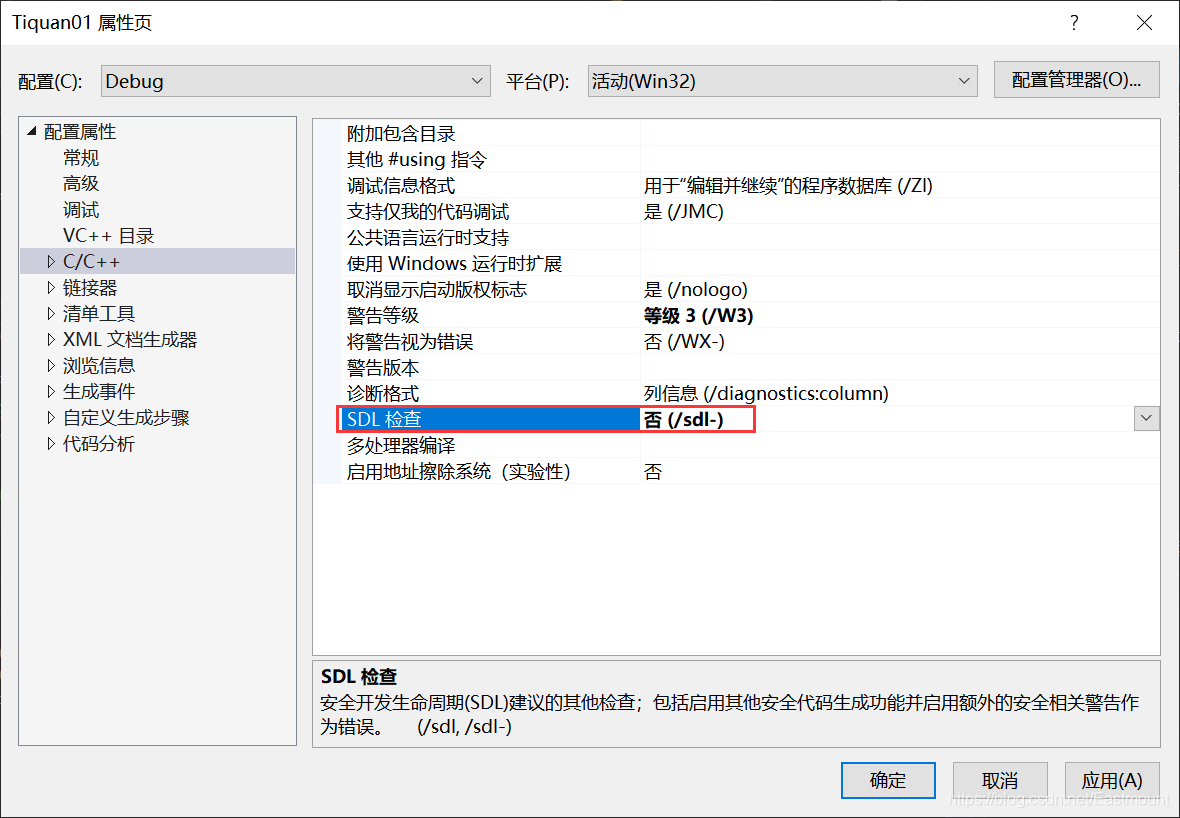Open the 平台 活动(Win32) dropdown

[963, 81]
